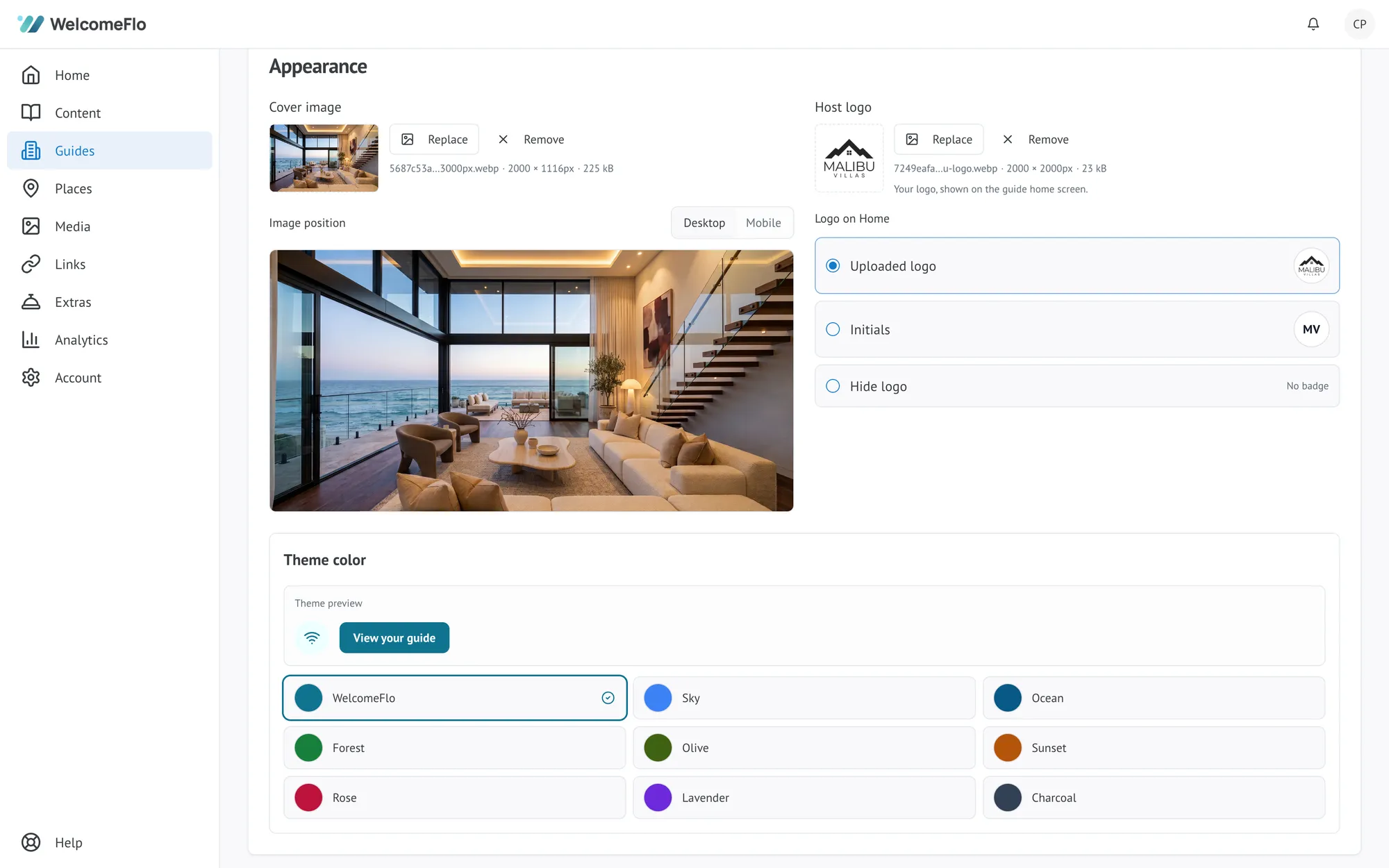Open the CP profile avatar
This screenshot has width=1389, height=868.
pos(1359,24)
